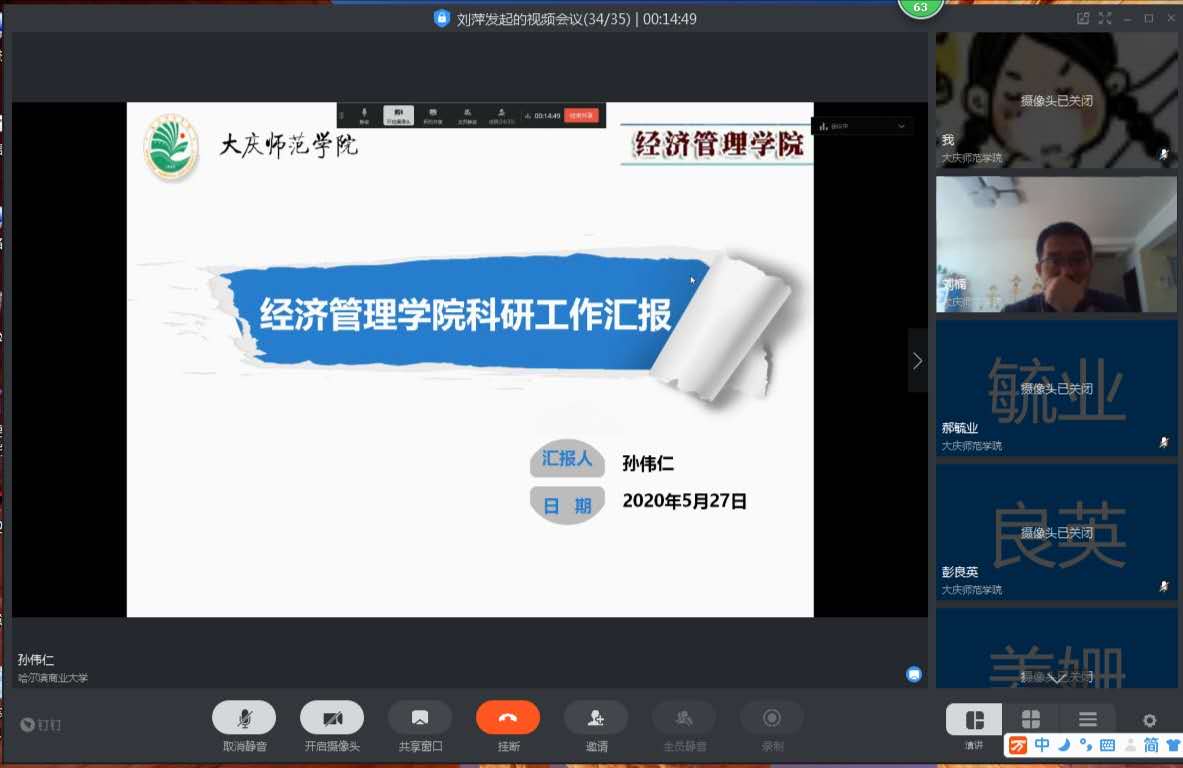Enter full screen mode icon
The width and height of the screenshot is (1183, 768).
(x=1105, y=18)
